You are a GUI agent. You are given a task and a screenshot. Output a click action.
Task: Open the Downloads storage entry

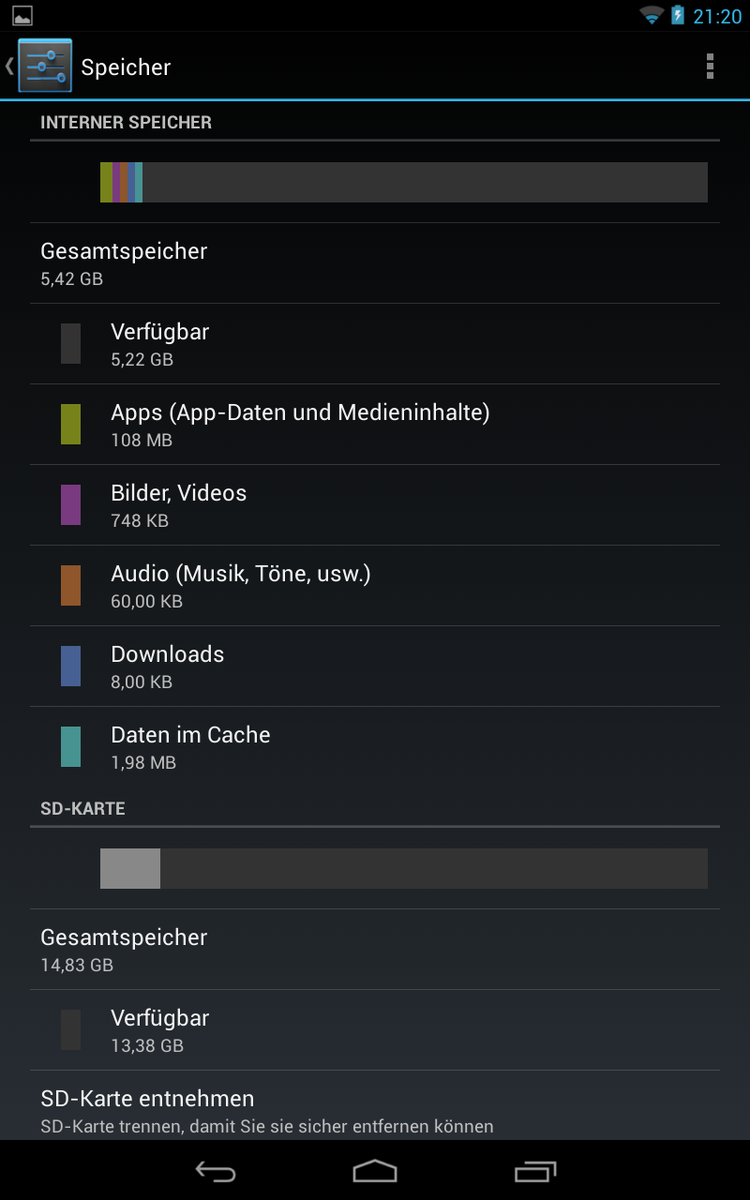click(x=375, y=666)
